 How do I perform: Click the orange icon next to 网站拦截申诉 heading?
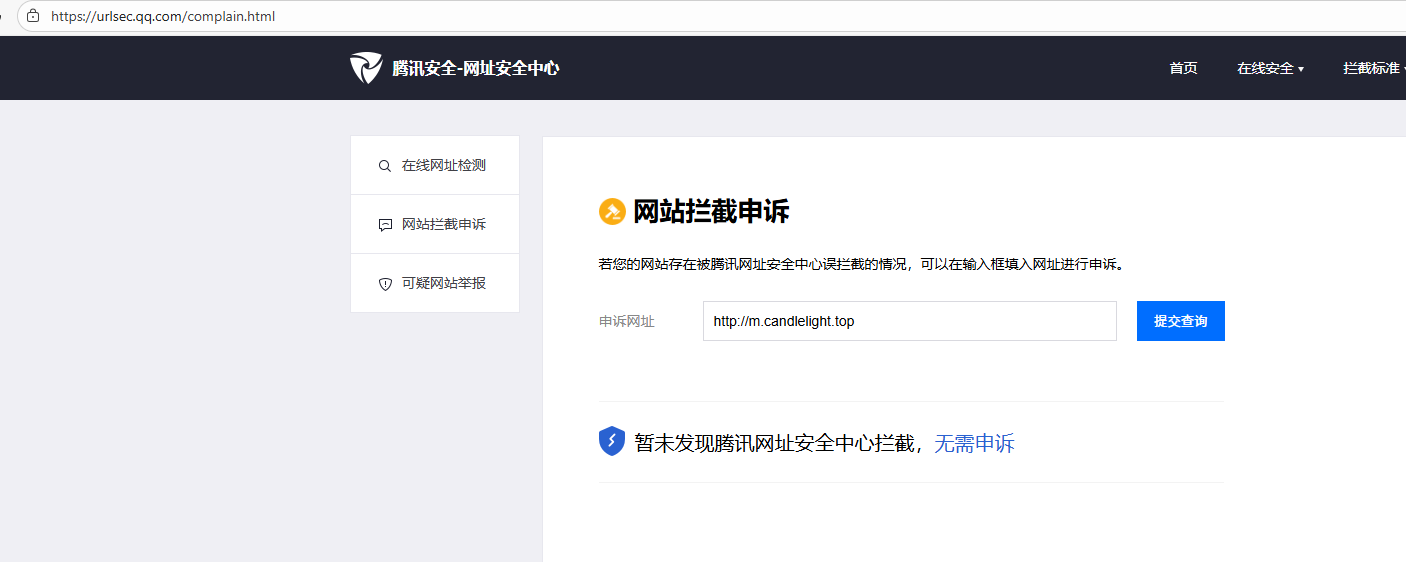tap(612, 212)
